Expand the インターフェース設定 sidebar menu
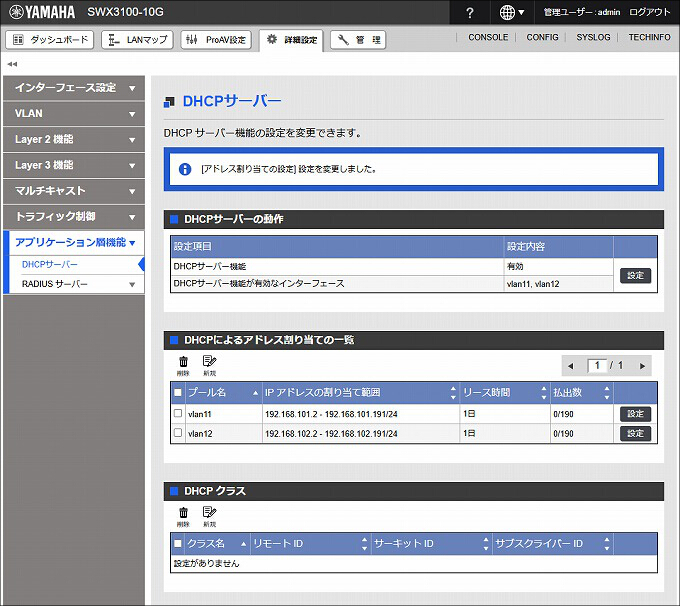This screenshot has width=680, height=606. pos(74,88)
